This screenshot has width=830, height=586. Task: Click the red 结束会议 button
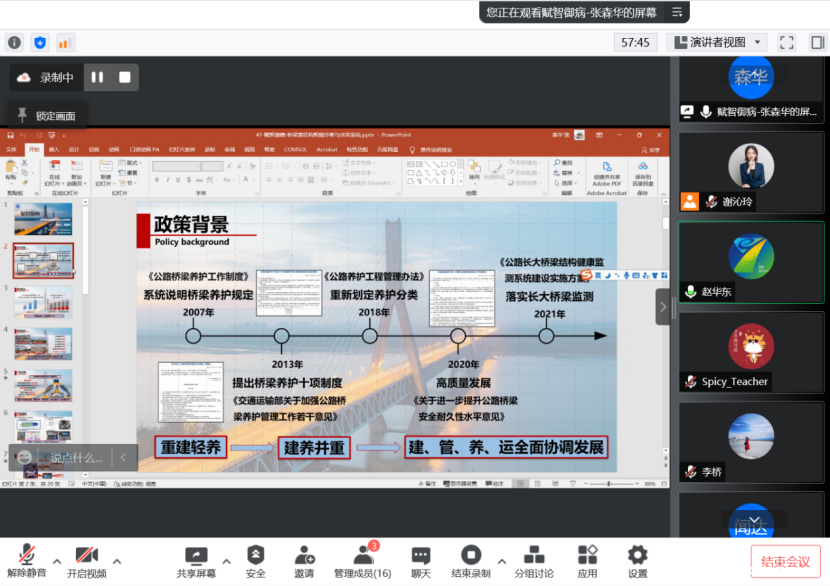(x=785, y=561)
